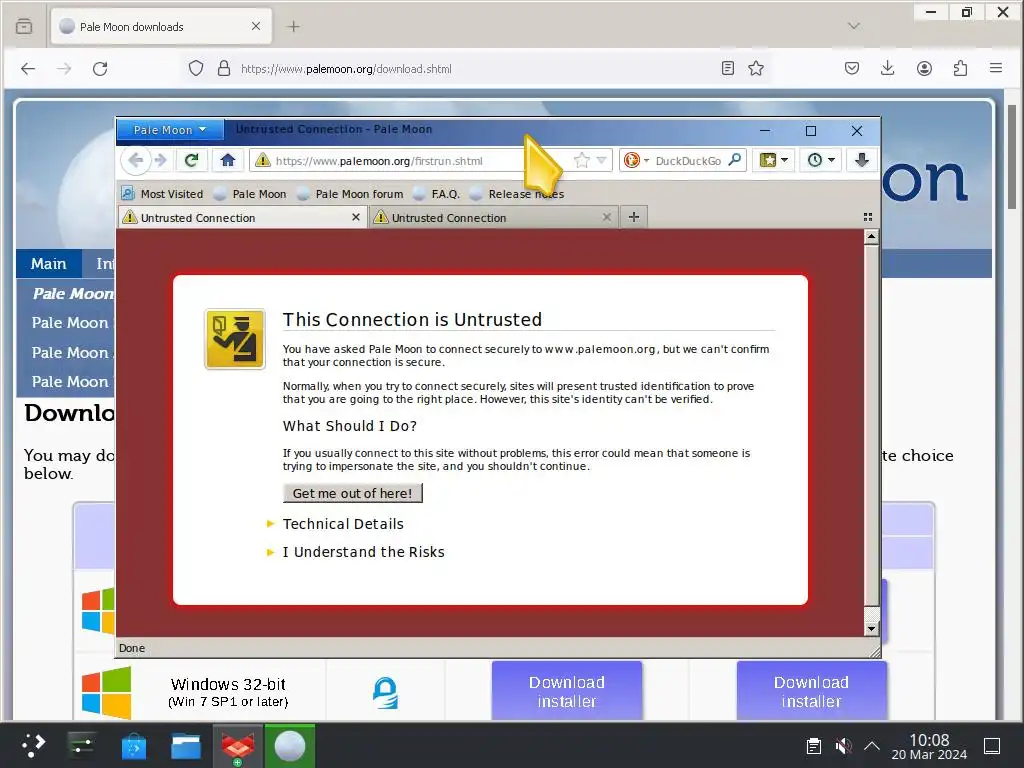The width and height of the screenshot is (1024, 768).
Task: Open F.A.Q. bookmark
Action: tap(437, 194)
